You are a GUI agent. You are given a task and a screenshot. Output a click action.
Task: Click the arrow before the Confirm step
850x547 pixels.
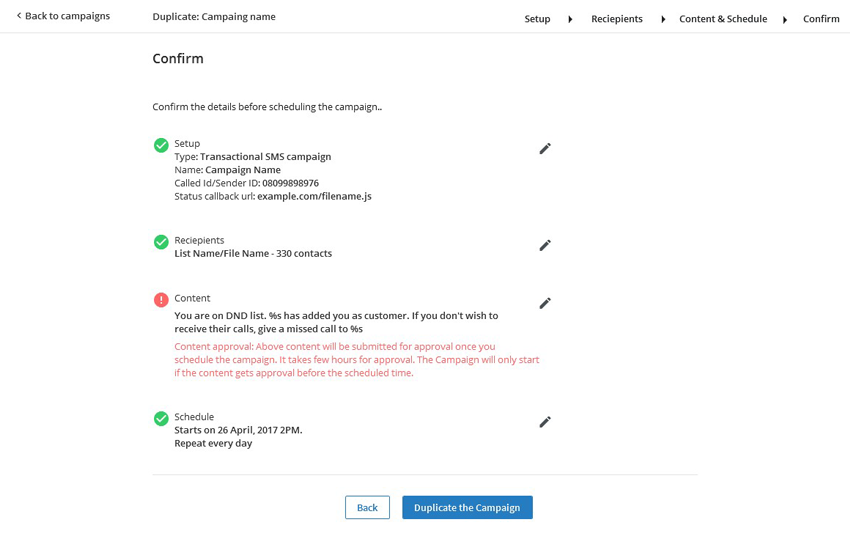(785, 19)
